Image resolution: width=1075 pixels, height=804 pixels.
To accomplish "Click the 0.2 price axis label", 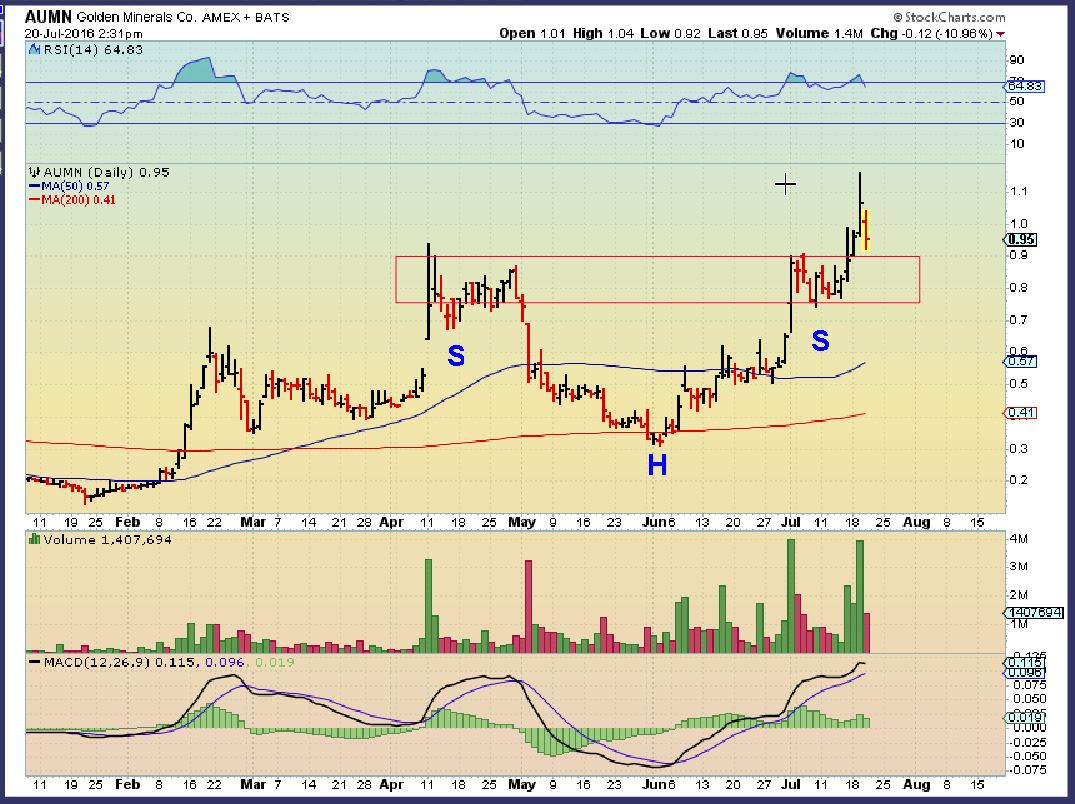I will pyautogui.click(x=1019, y=480).
